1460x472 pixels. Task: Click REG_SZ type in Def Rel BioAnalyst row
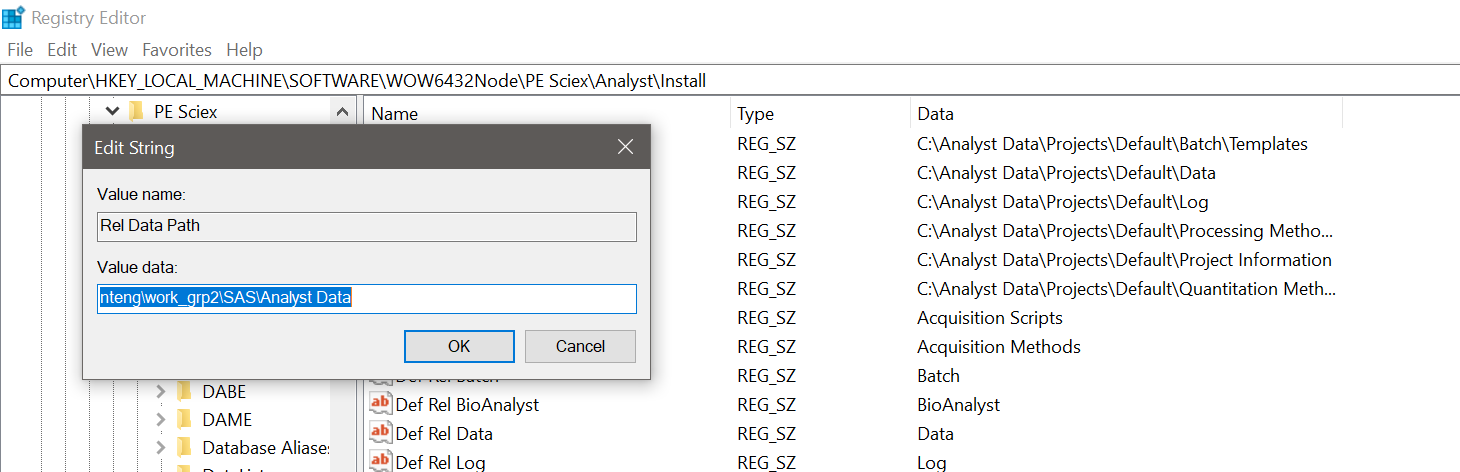tap(766, 405)
